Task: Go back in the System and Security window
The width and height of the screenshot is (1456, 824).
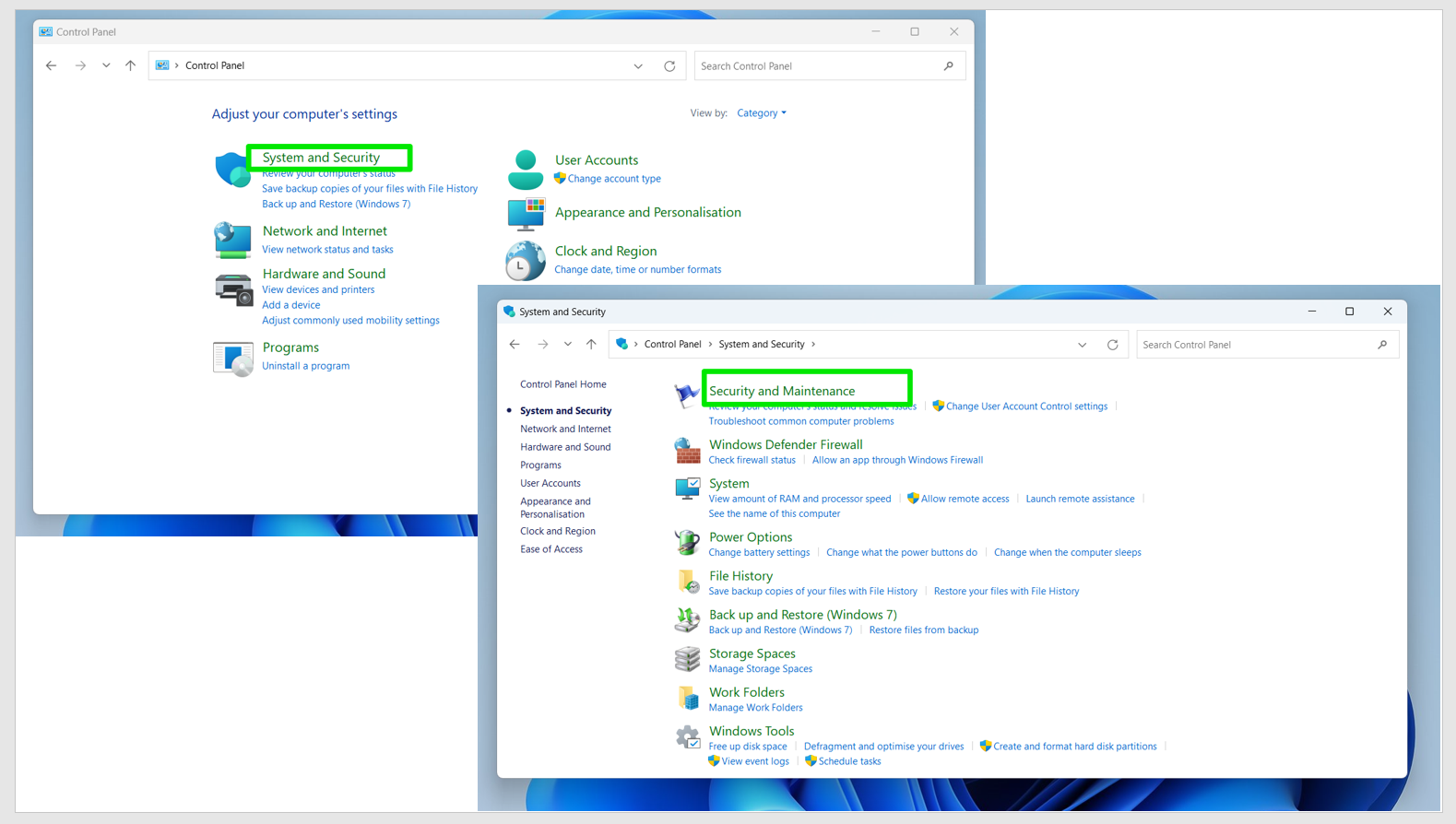Action: (515, 345)
